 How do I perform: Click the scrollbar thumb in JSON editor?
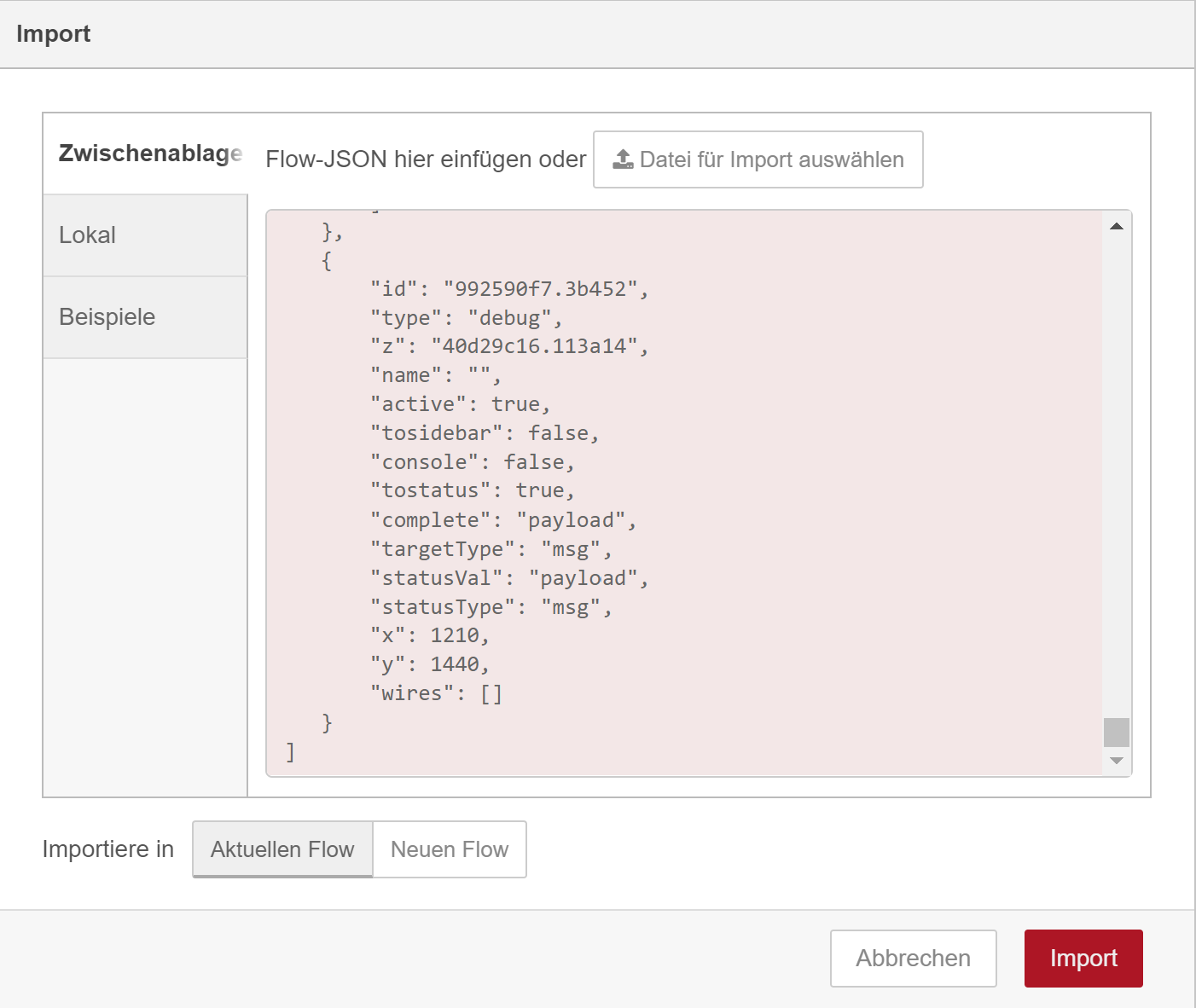coord(1117,733)
